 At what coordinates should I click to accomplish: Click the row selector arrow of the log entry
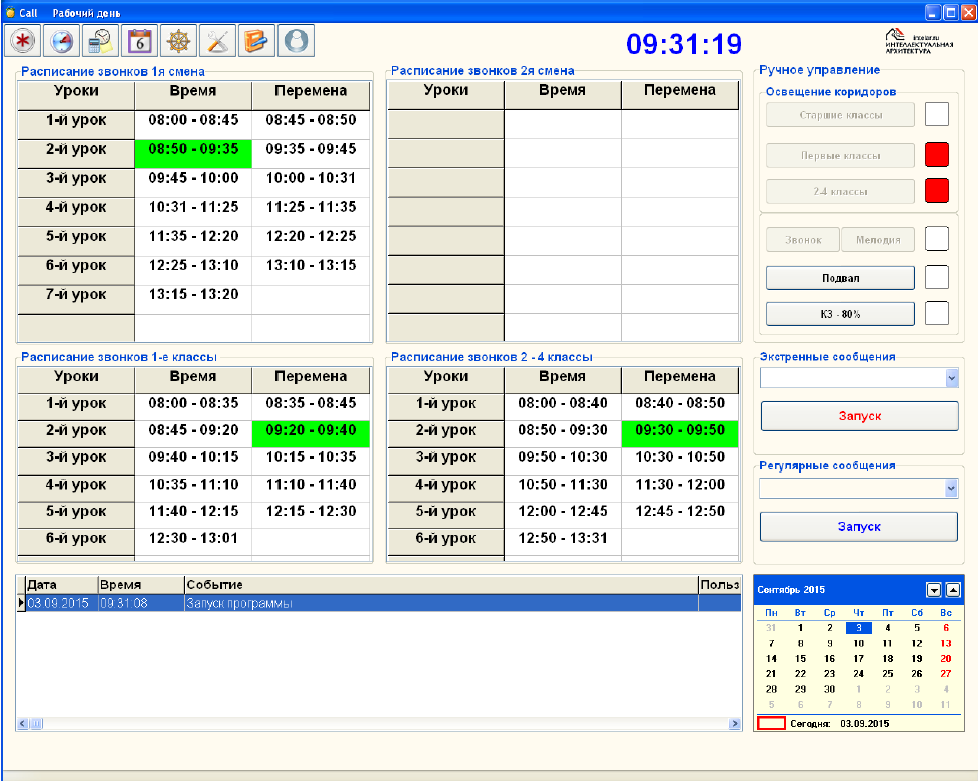point(21,603)
